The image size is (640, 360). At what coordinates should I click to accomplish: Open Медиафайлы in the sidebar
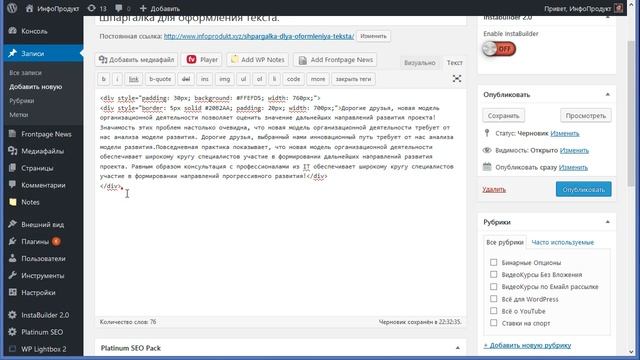tap(43, 151)
